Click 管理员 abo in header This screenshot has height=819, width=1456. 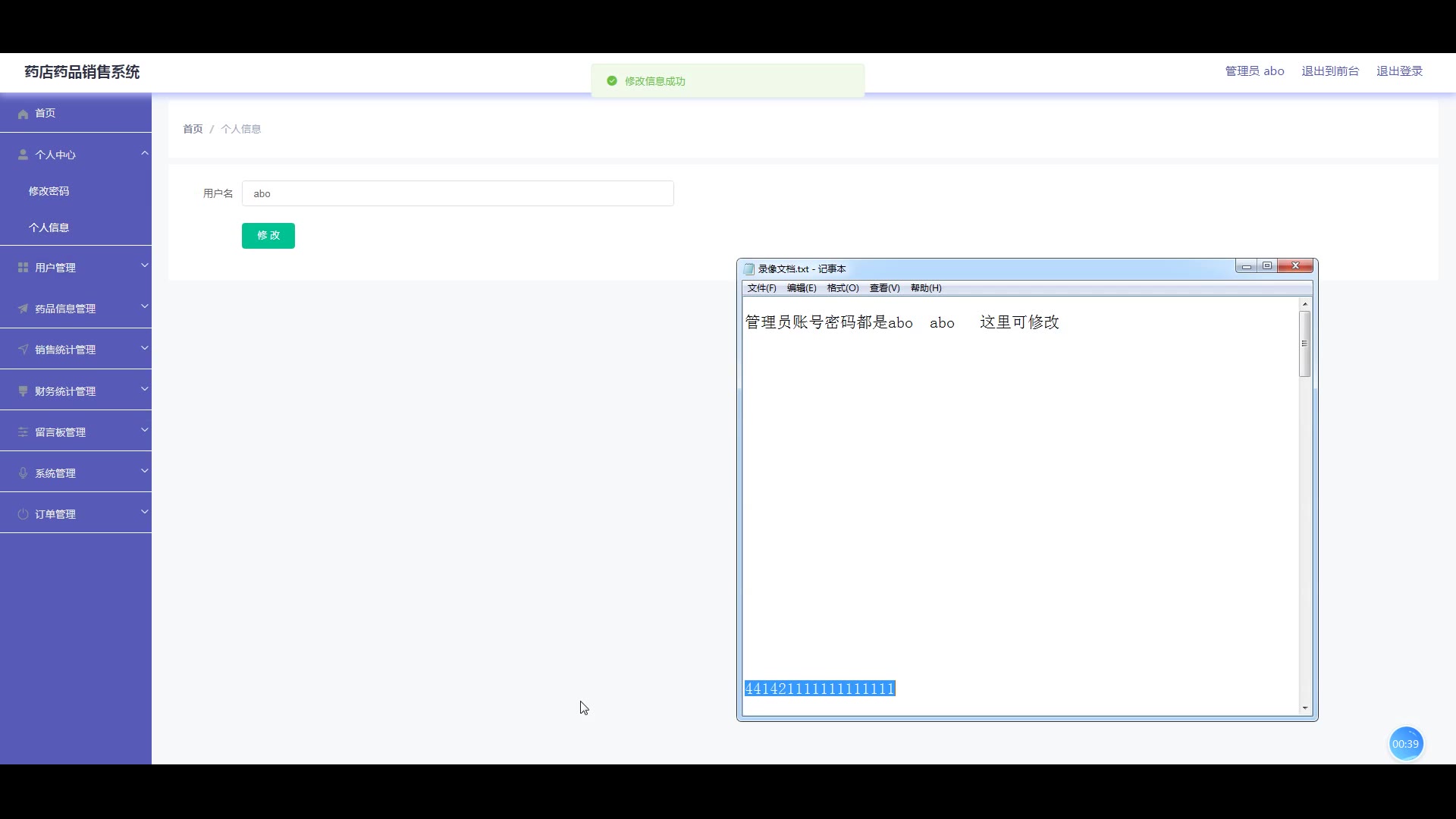click(1254, 71)
